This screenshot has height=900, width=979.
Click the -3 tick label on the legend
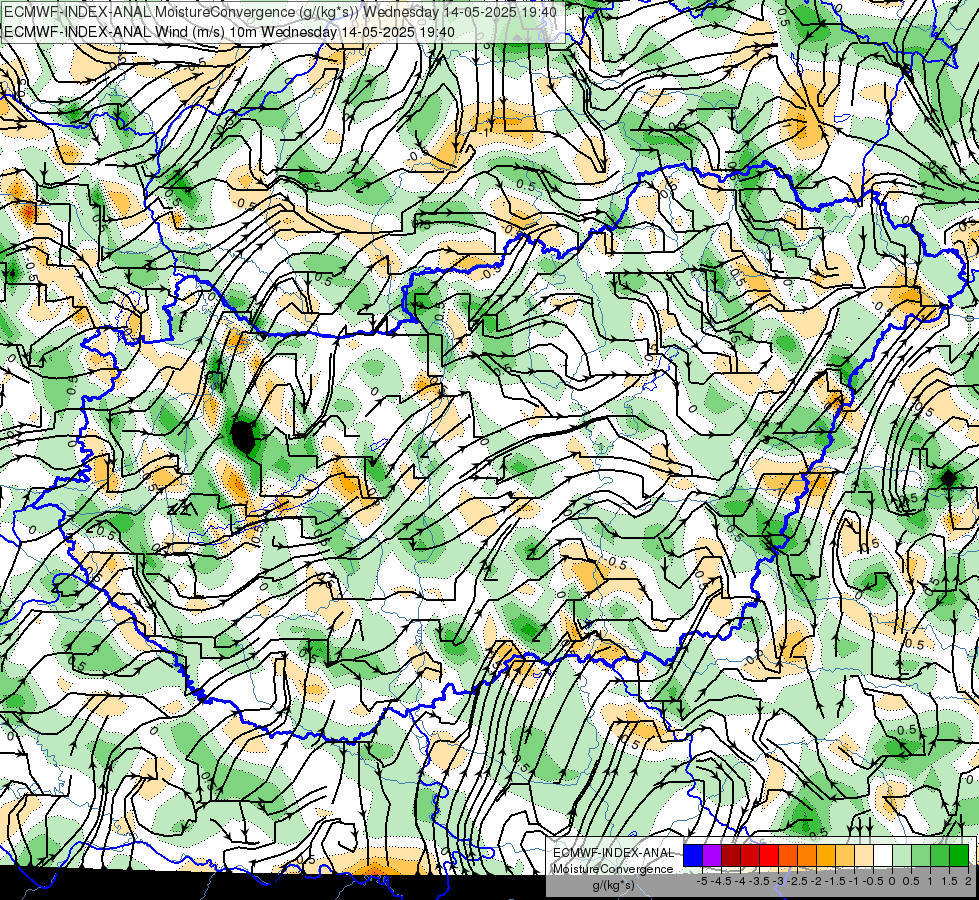pyautogui.click(x=778, y=881)
